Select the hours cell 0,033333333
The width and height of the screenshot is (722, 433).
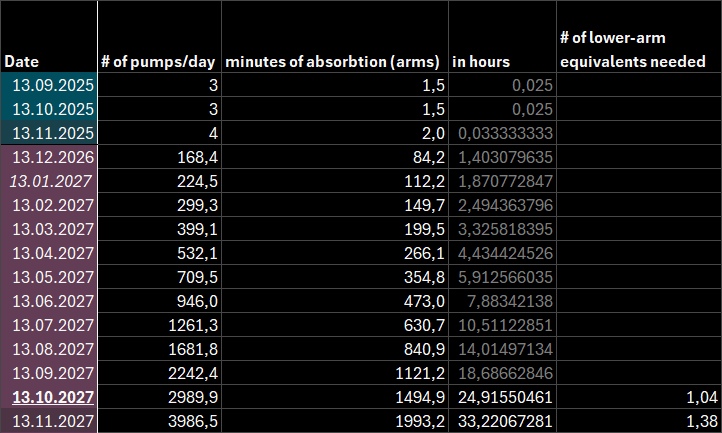tap(504, 132)
